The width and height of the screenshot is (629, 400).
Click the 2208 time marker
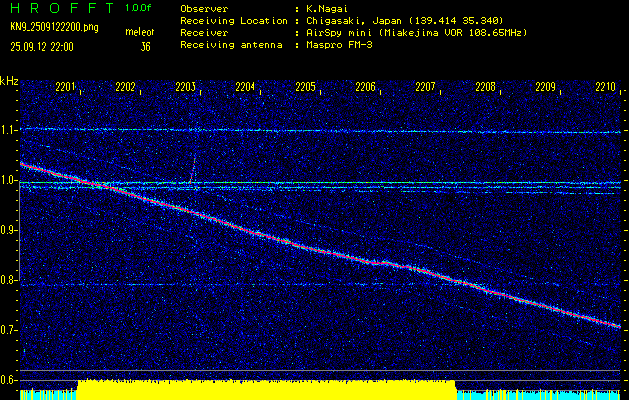[485, 87]
